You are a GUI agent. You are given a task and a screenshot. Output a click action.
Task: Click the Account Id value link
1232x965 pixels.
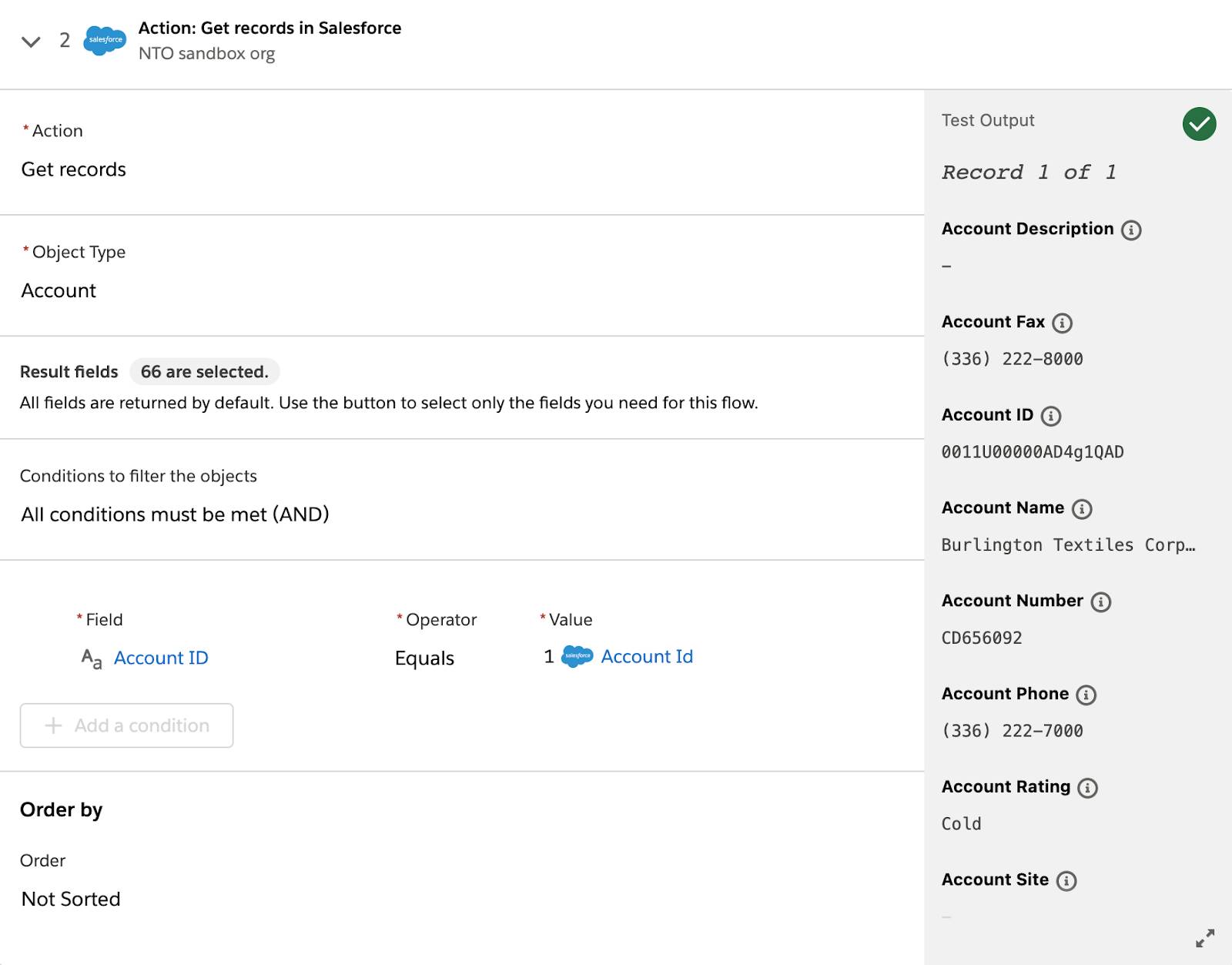click(x=647, y=656)
